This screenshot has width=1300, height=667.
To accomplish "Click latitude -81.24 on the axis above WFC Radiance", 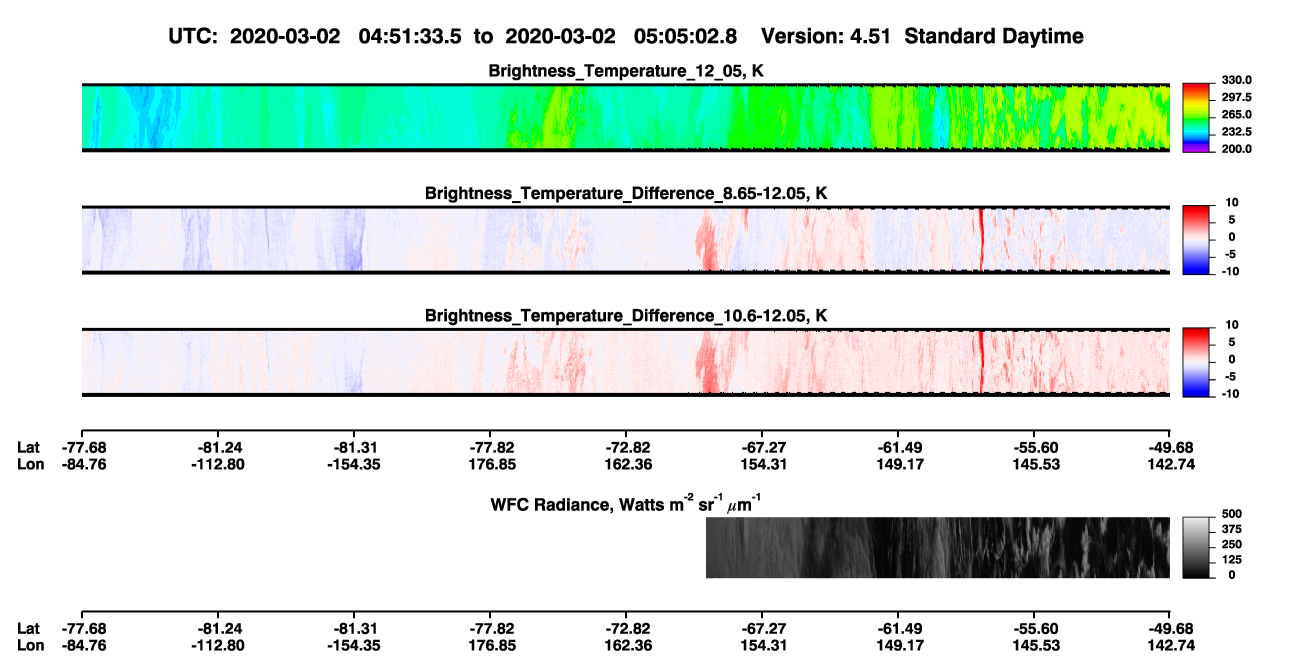I will click(217, 448).
